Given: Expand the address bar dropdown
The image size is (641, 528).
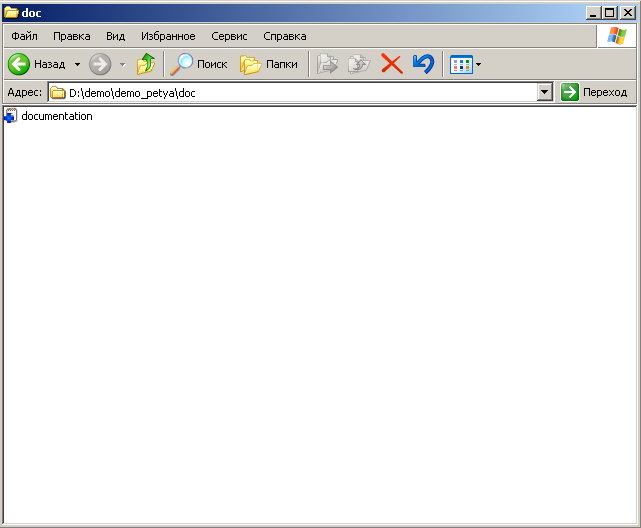Looking at the screenshot, I should (545, 92).
